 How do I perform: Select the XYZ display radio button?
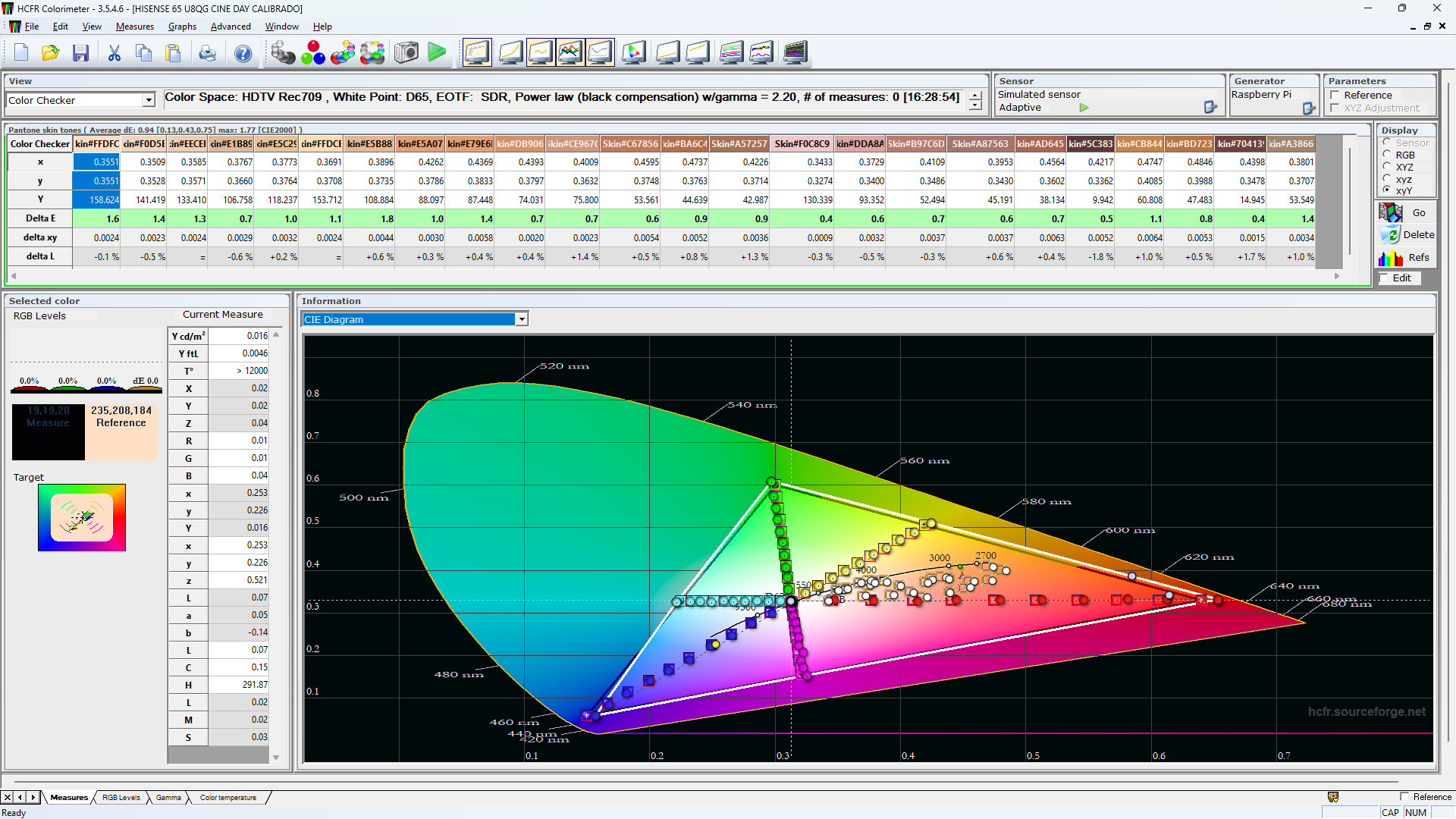1387,167
